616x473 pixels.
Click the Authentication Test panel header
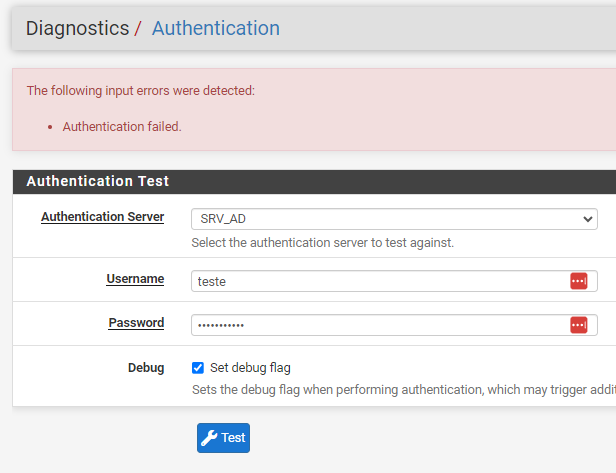click(98, 181)
